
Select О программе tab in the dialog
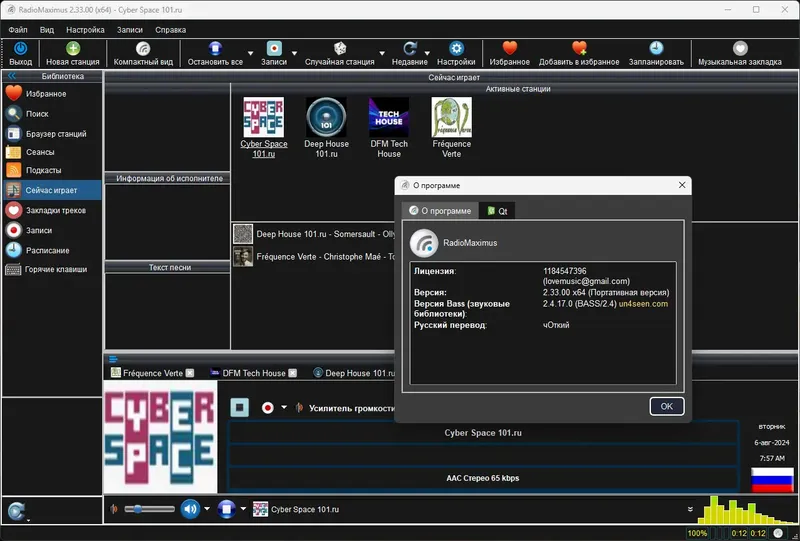440,211
